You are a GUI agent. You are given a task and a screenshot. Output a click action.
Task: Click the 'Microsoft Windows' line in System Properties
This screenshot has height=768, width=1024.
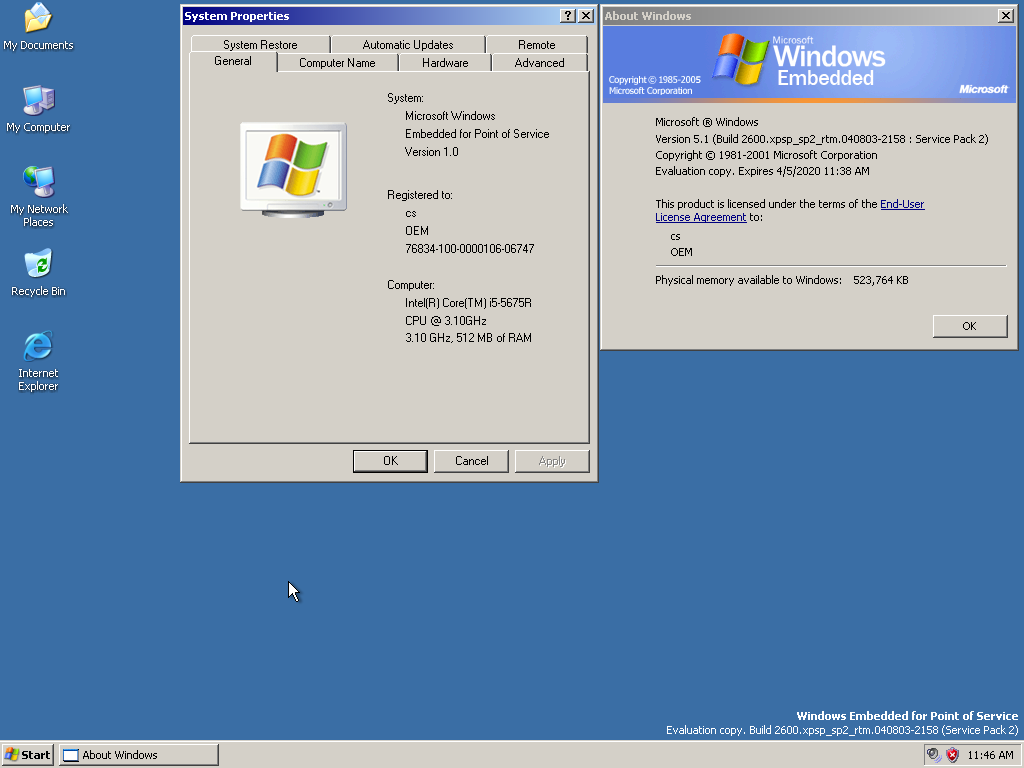(450, 116)
